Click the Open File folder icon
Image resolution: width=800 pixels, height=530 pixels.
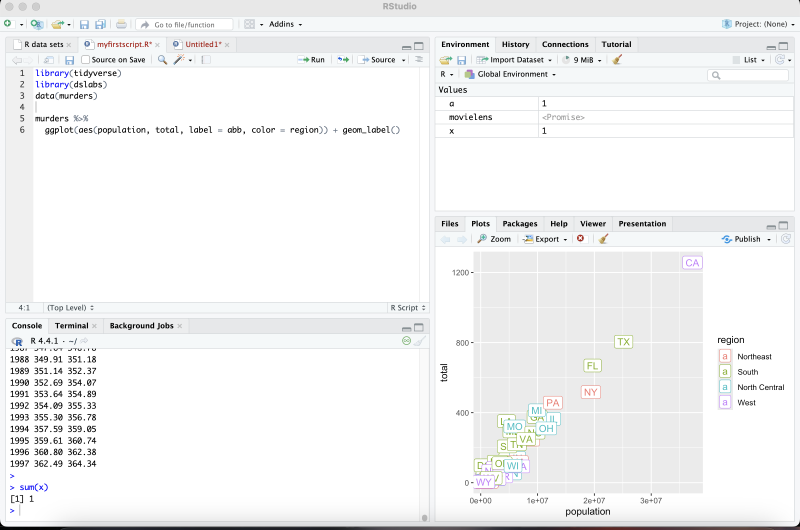tap(58, 24)
